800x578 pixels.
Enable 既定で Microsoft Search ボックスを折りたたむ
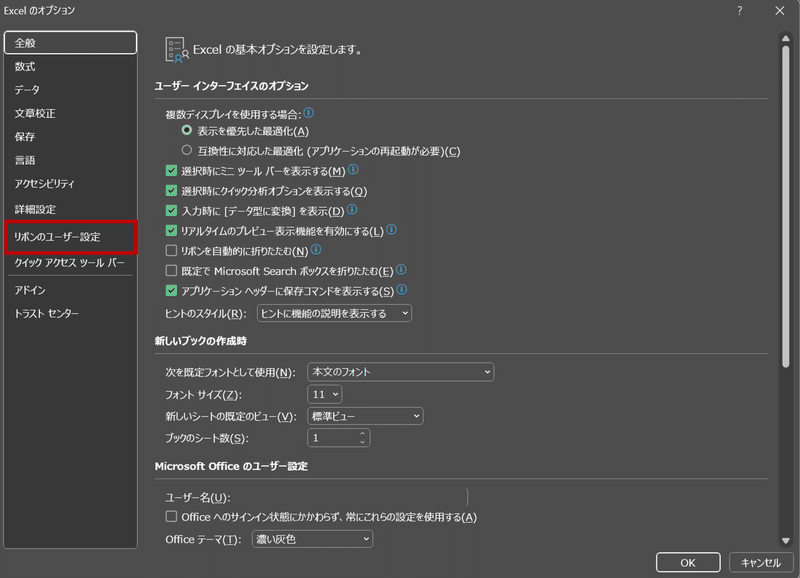coord(171,270)
